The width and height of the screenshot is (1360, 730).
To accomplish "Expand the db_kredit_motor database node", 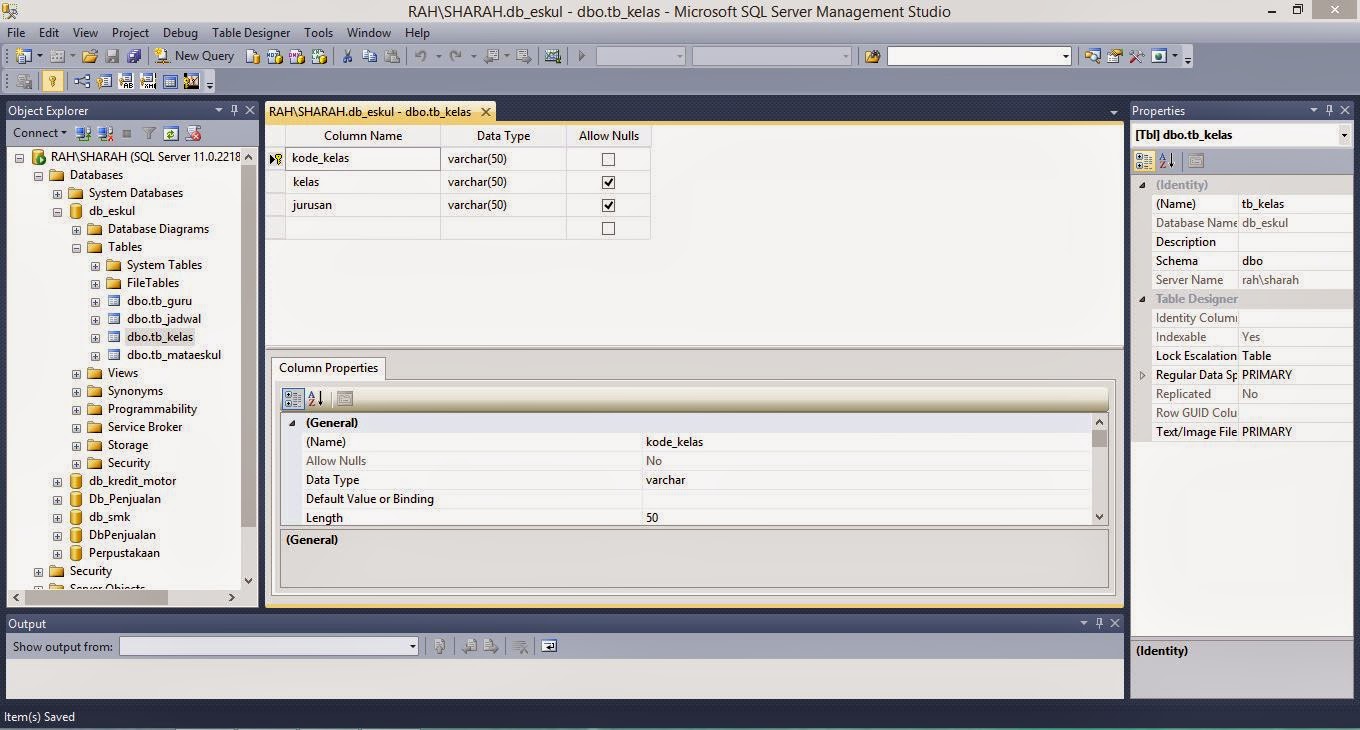I will [58, 481].
